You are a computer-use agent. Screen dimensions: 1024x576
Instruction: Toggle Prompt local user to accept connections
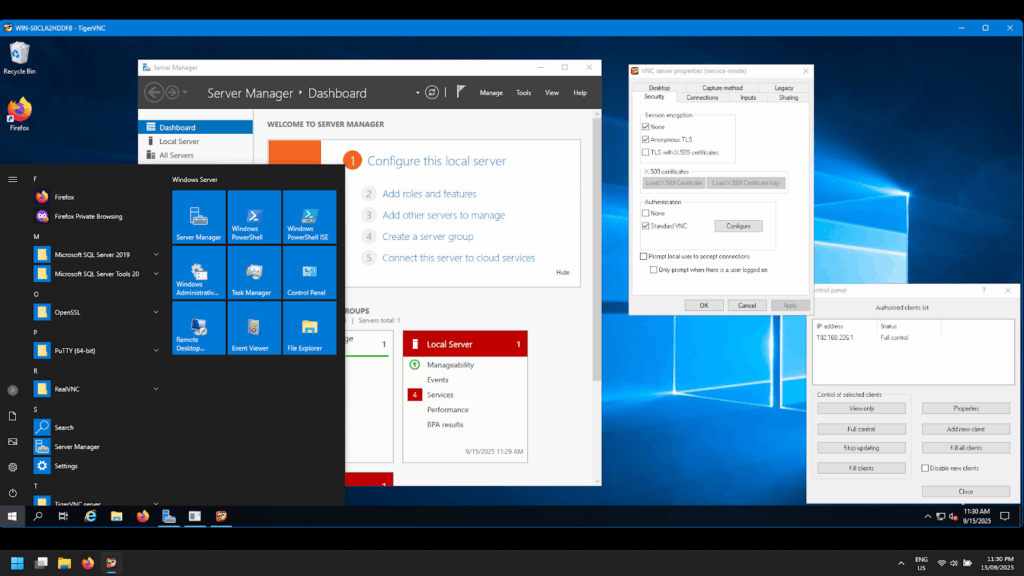tap(644, 256)
